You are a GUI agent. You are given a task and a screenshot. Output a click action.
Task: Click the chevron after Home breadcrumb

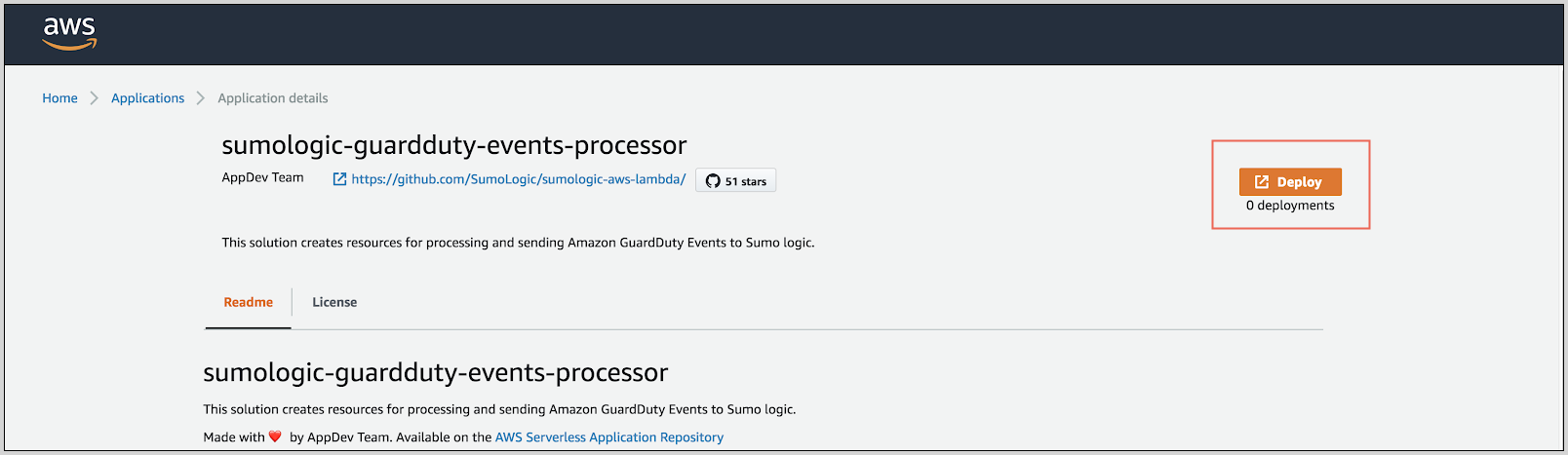(95, 98)
